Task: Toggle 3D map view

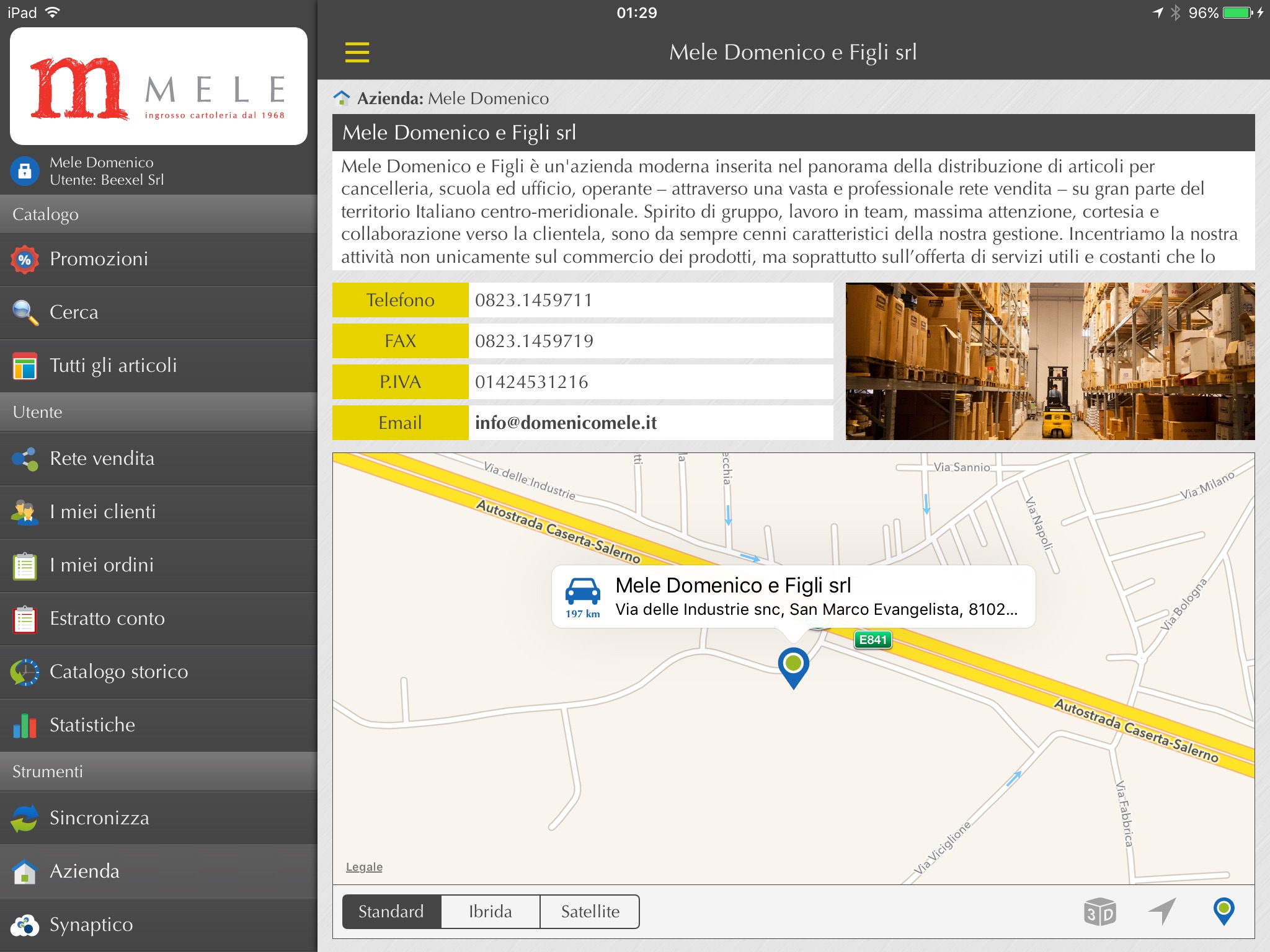Action: pos(1099,912)
